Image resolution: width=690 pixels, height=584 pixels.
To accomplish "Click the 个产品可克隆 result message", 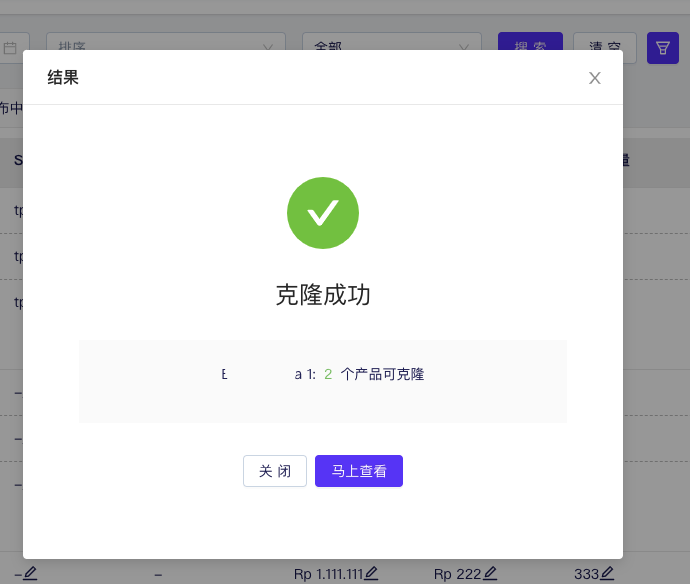I will point(382,374).
